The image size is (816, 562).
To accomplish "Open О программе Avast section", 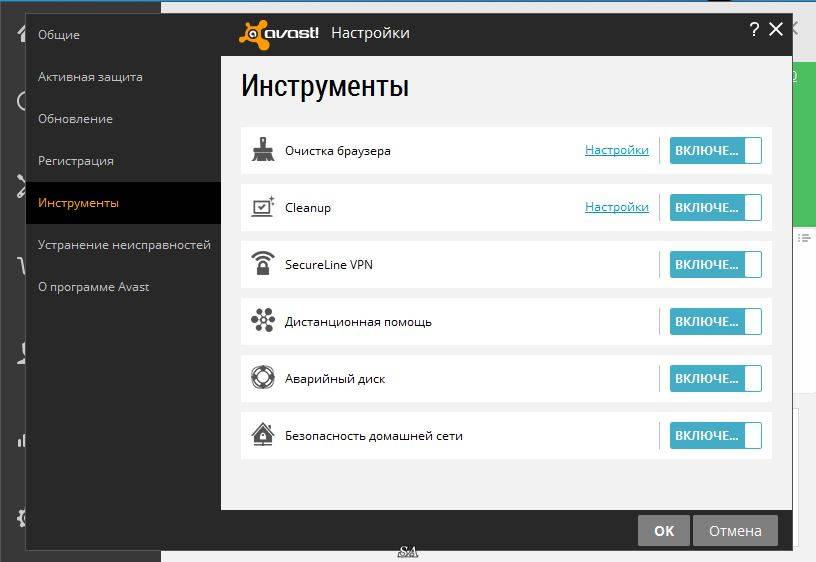I will click(x=123, y=287).
